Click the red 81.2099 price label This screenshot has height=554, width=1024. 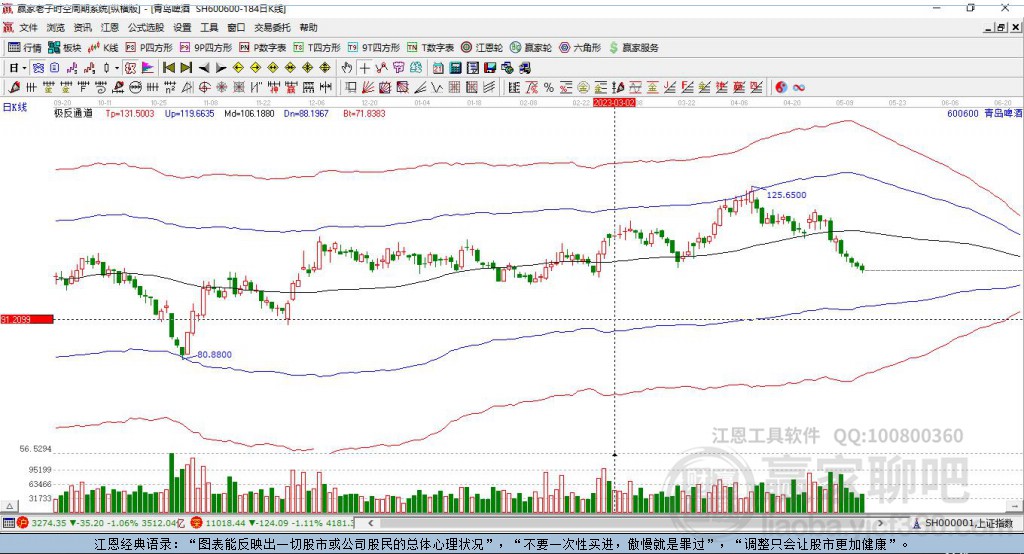pos(27,319)
